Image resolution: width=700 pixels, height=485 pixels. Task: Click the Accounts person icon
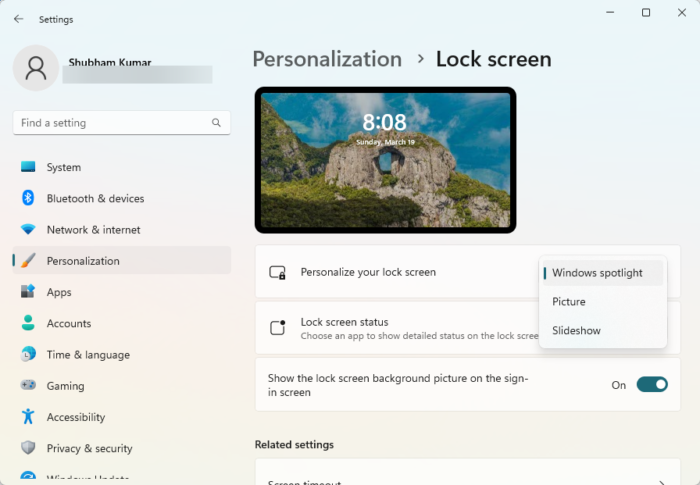point(28,322)
